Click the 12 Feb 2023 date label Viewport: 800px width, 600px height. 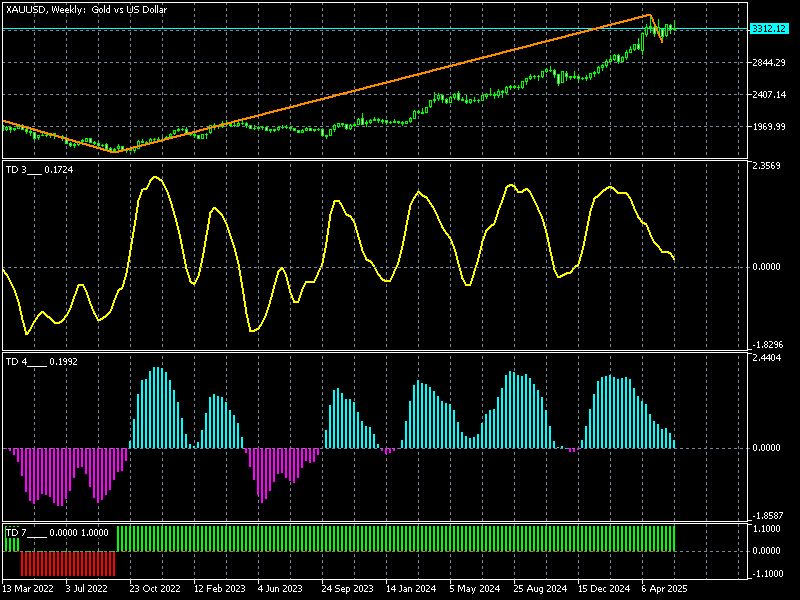pos(219,589)
